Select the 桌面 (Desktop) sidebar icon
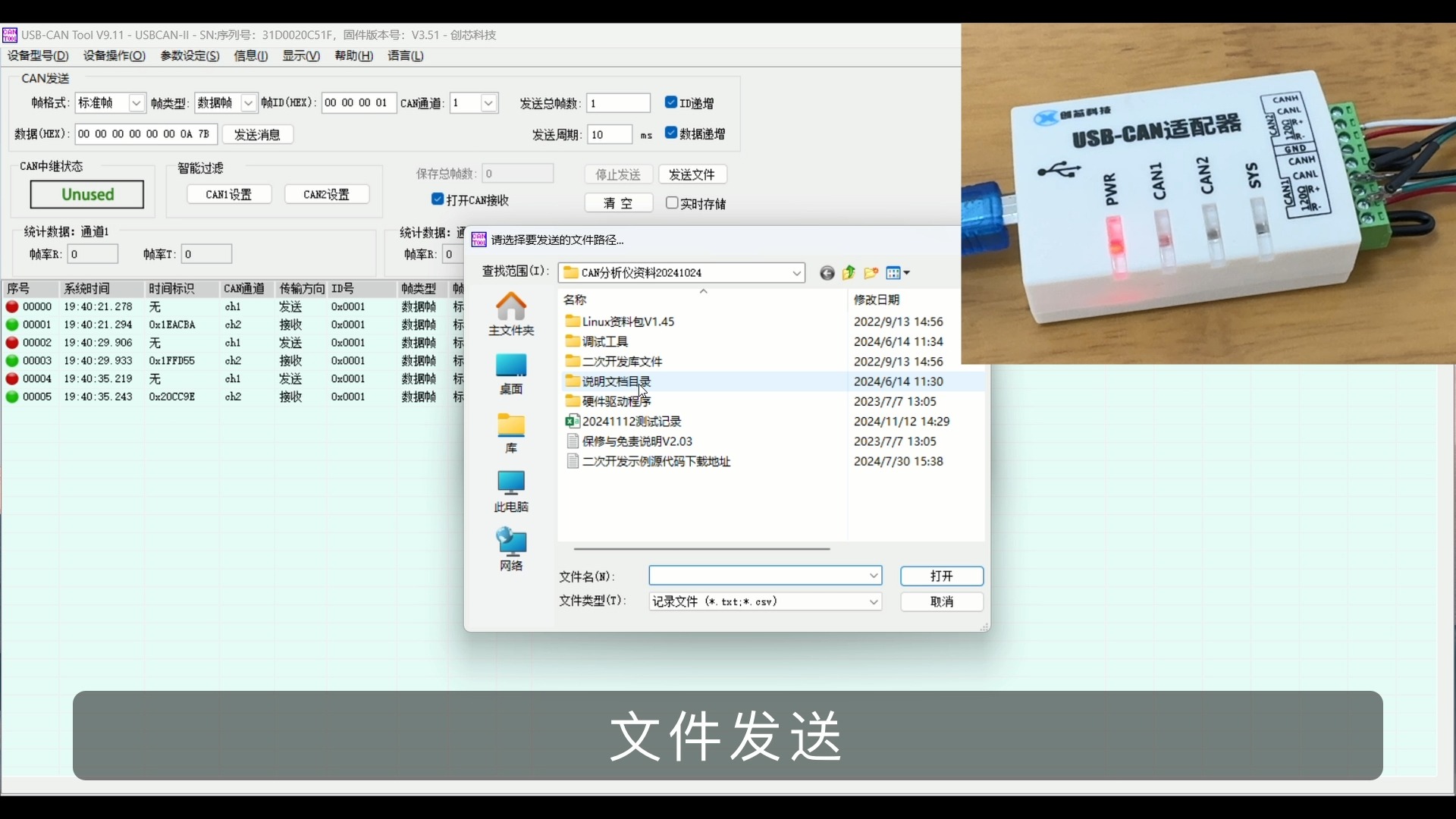Viewport: 1456px width, 819px height. (511, 372)
